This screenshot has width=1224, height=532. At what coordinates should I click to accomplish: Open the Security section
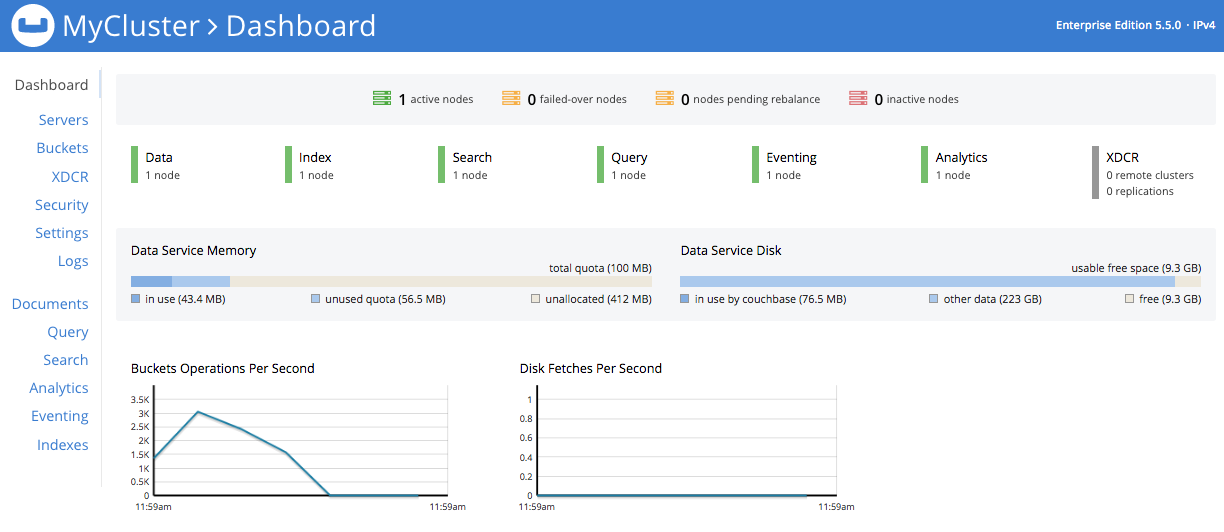pyautogui.click(x=62, y=205)
